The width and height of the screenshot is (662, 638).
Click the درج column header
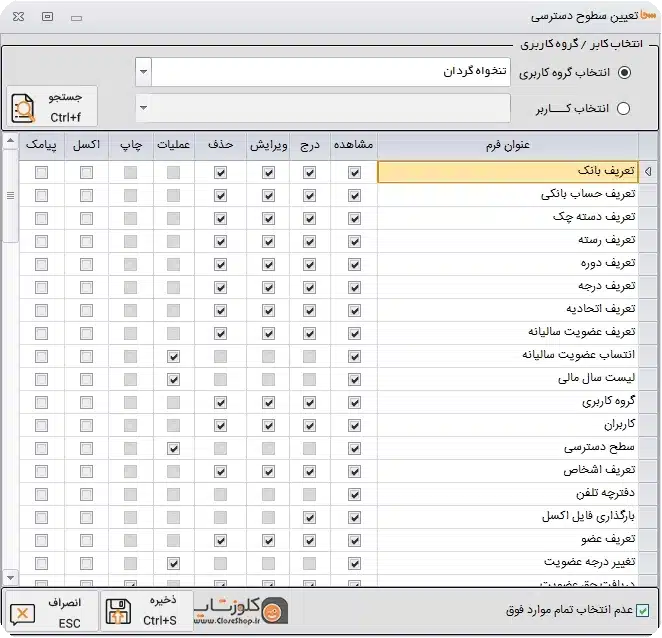tap(310, 145)
